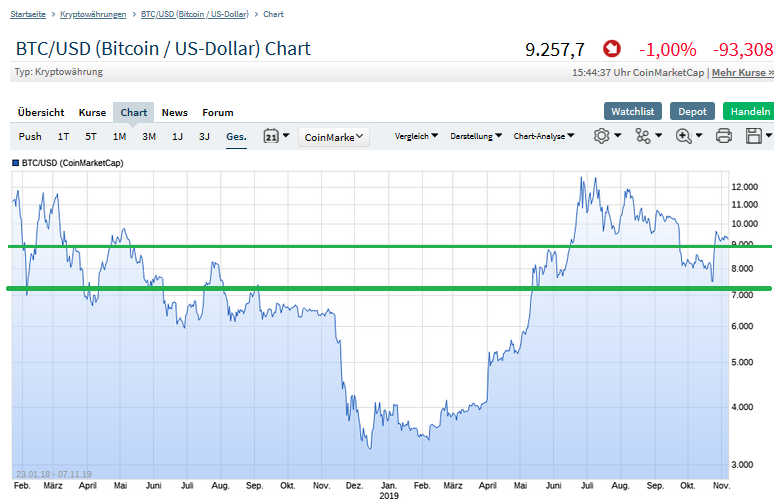This screenshot has width=774, height=499.
Task: Switch to the Kurse tab
Action: click(92, 112)
